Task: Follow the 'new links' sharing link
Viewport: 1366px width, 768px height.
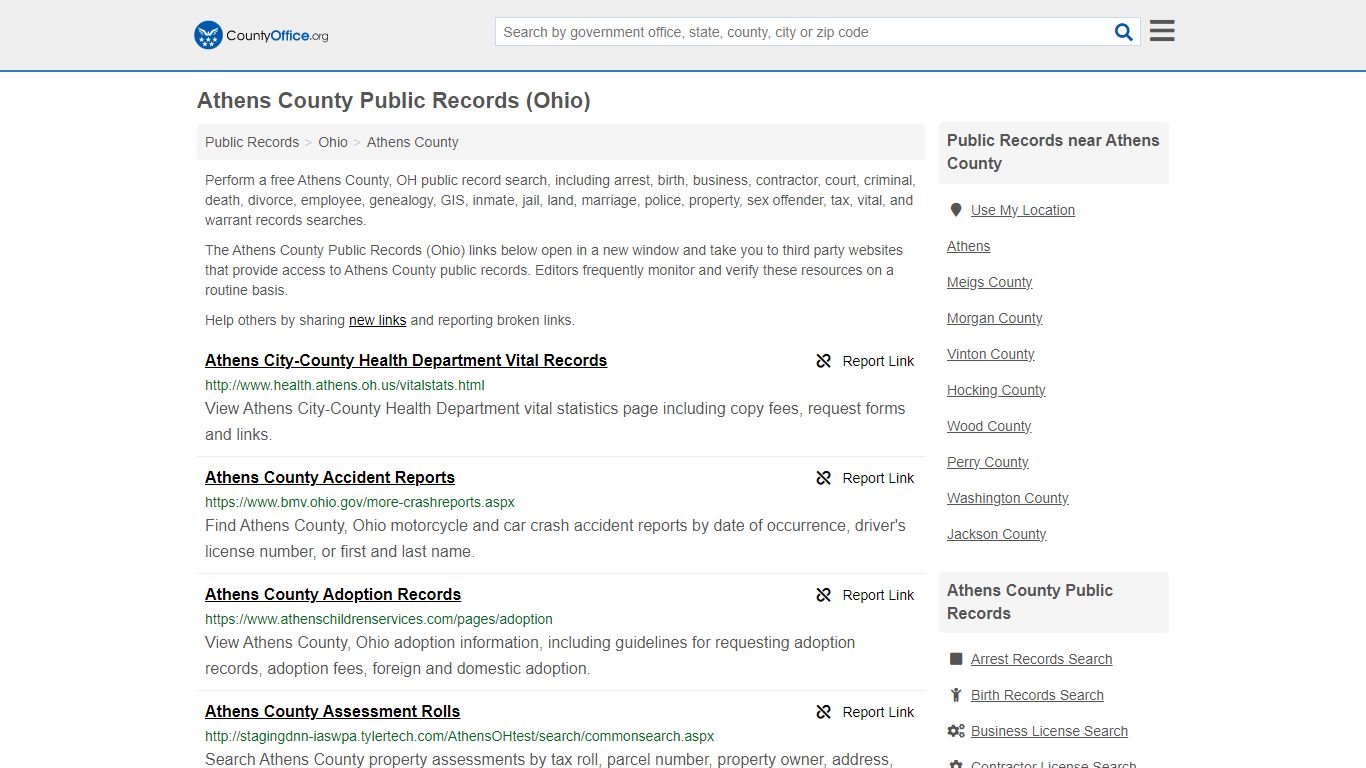Action: 377,320
